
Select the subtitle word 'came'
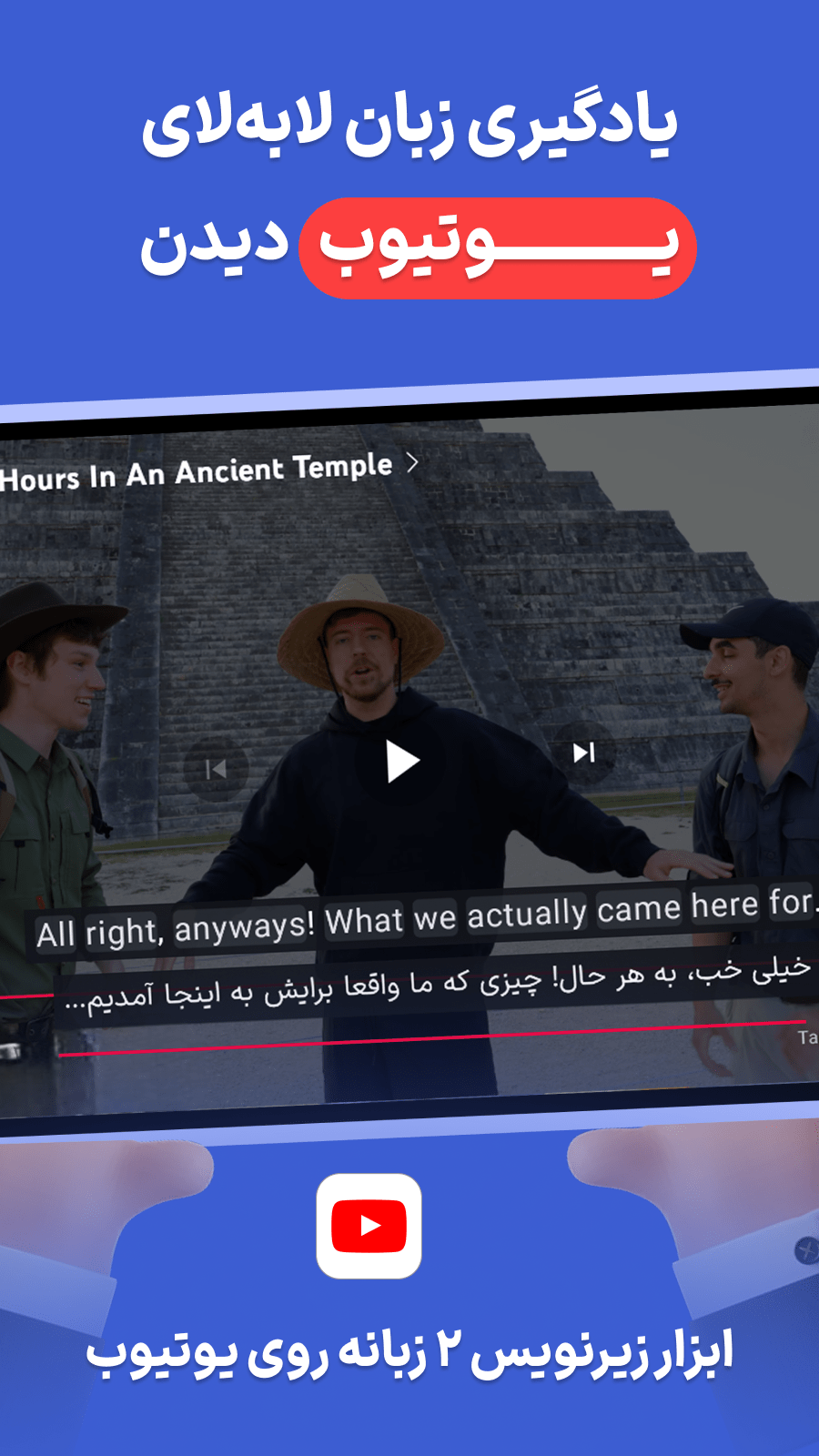pos(639,908)
